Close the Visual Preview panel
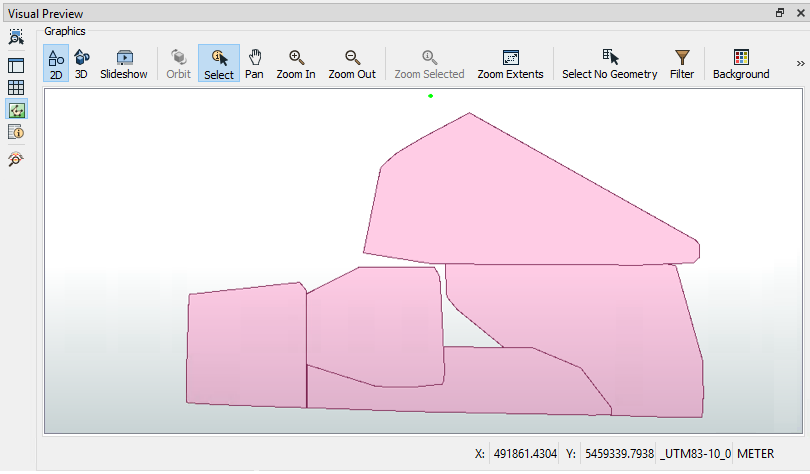This screenshot has width=810, height=474. [x=798, y=13]
